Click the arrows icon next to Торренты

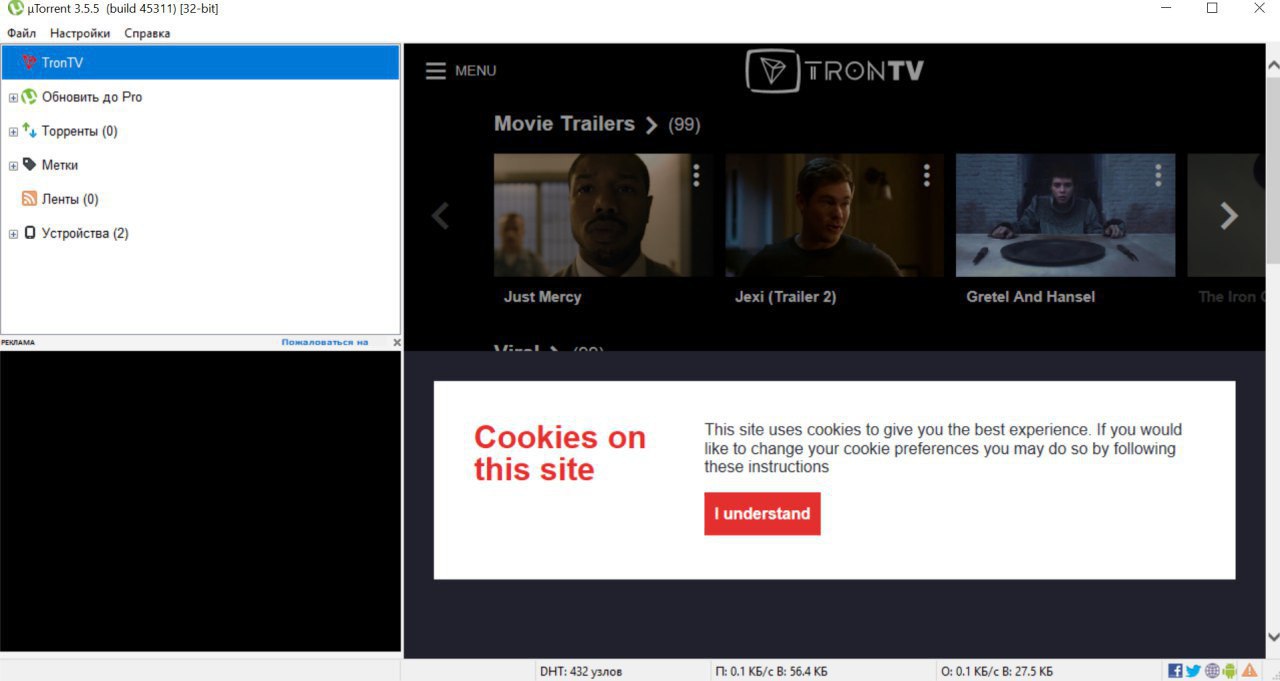click(x=30, y=131)
